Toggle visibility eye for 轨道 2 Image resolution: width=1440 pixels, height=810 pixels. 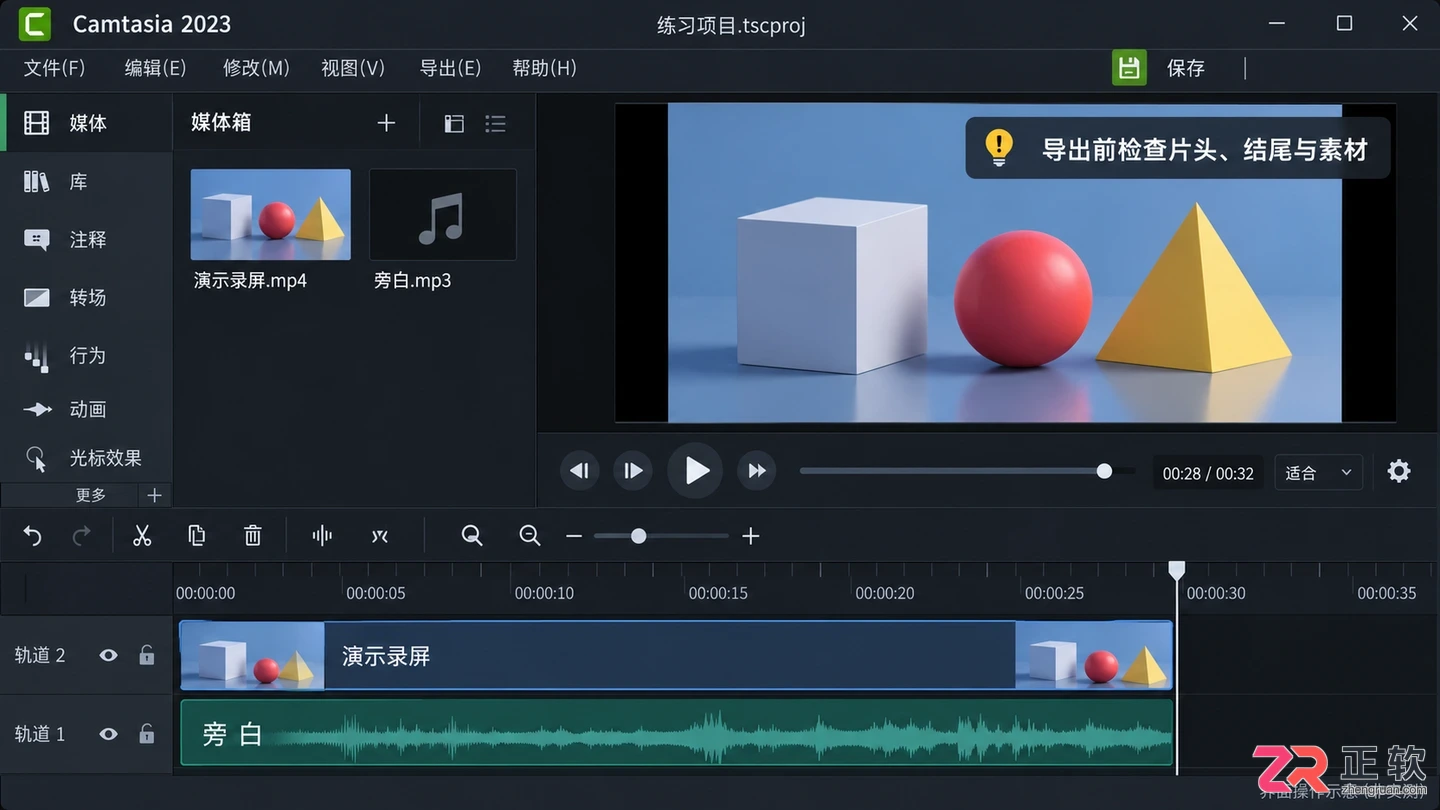click(108, 655)
